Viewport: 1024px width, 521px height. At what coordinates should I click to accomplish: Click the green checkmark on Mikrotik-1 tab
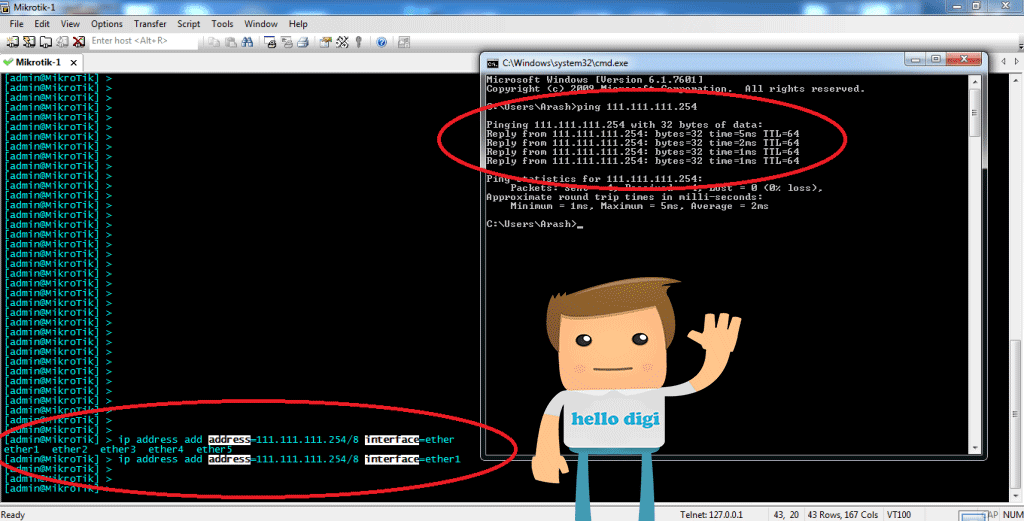[x=8, y=63]
